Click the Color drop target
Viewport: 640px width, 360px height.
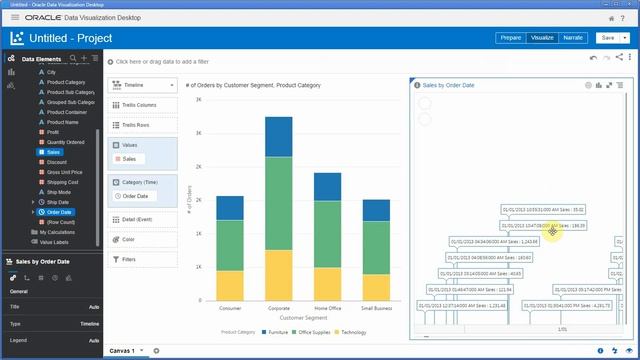coord(142,240)
